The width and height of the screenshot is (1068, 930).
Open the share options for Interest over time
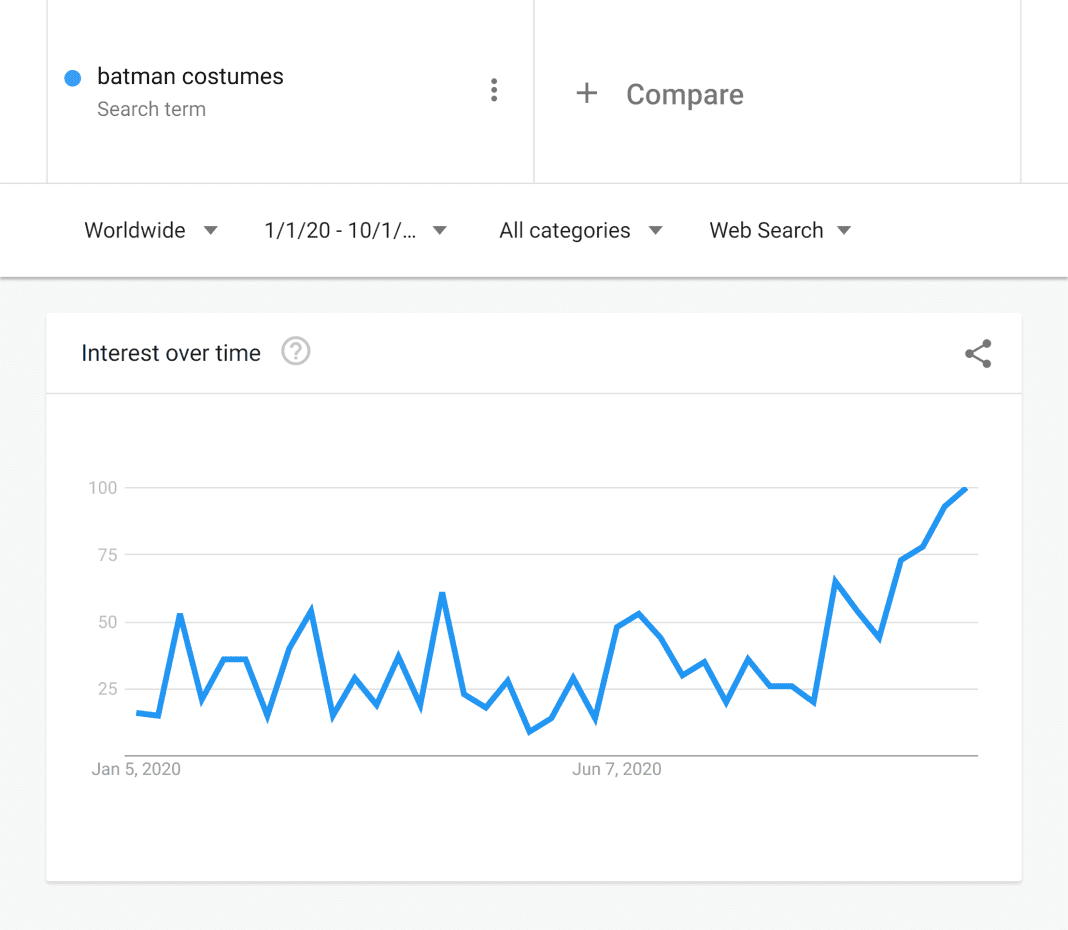click(x=978, y=354)
